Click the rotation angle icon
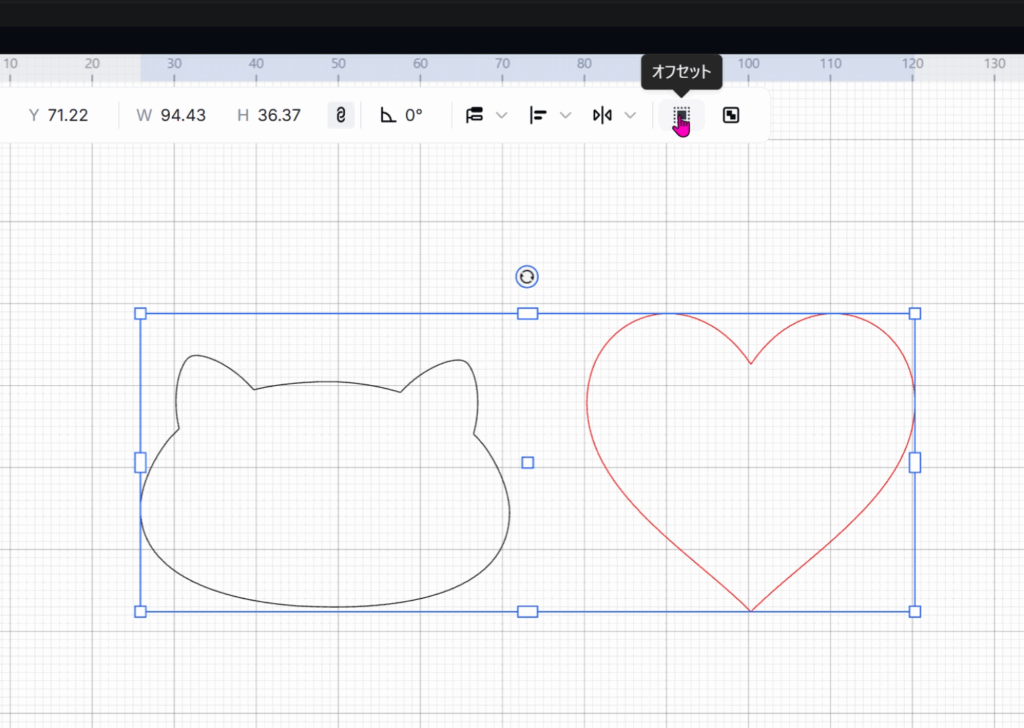 (388, 116)
